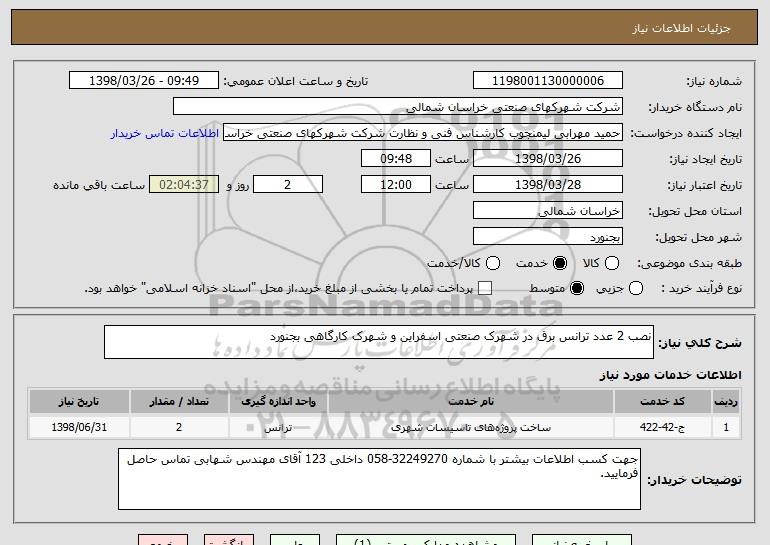The height and width of the screenshot is (545, 770).
Task: Click the general need description text box
Action: pyautogui.click(x=379, y=342)
